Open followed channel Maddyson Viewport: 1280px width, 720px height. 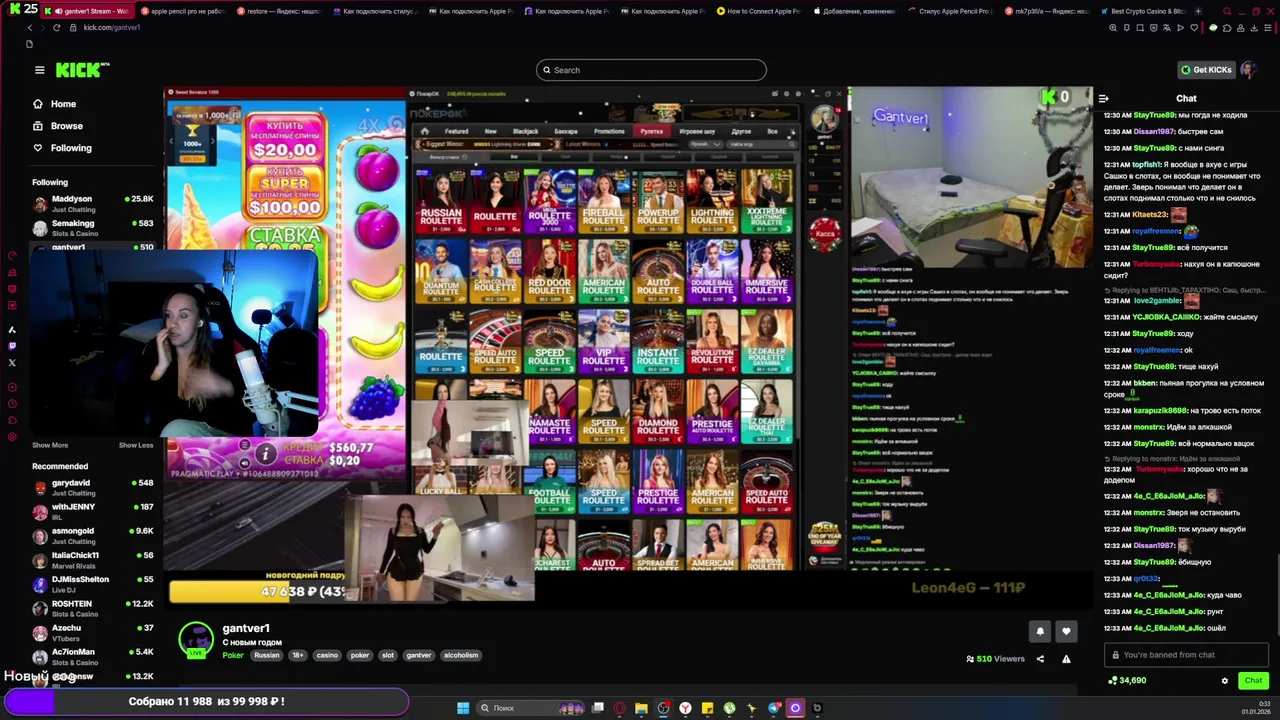pyautogui.click(x=92, y=203)
